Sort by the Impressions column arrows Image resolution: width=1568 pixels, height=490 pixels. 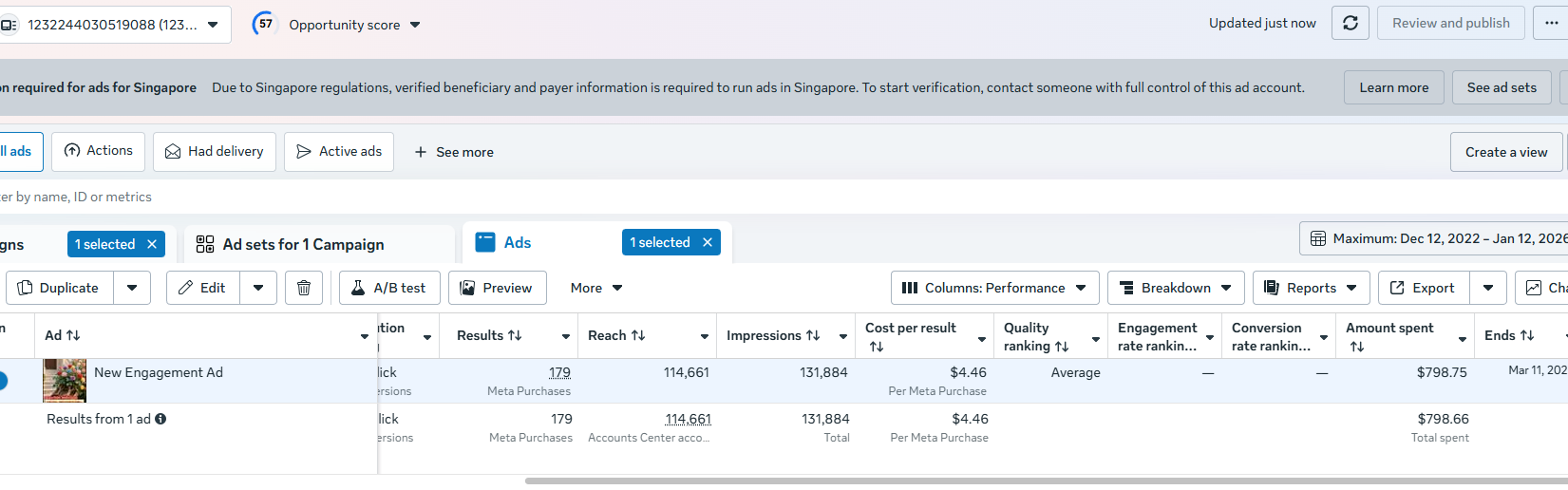pos(813,335)
